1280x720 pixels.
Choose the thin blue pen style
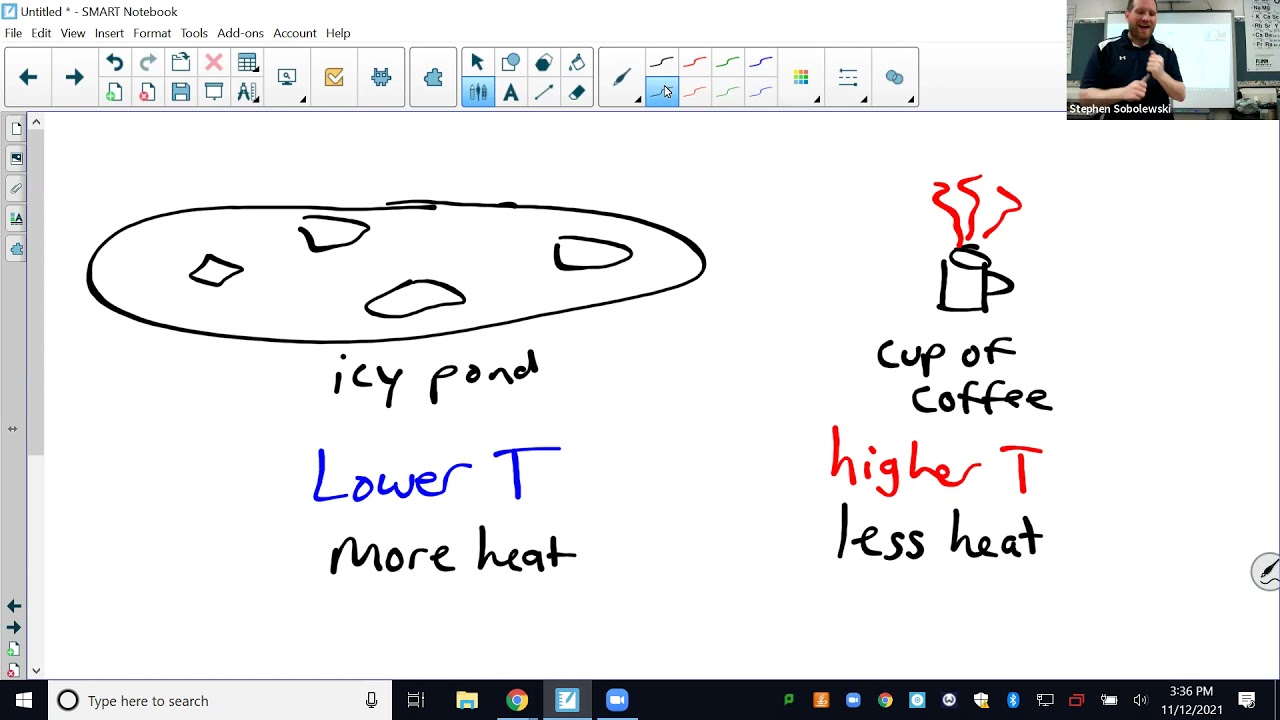tap(760, 92)
